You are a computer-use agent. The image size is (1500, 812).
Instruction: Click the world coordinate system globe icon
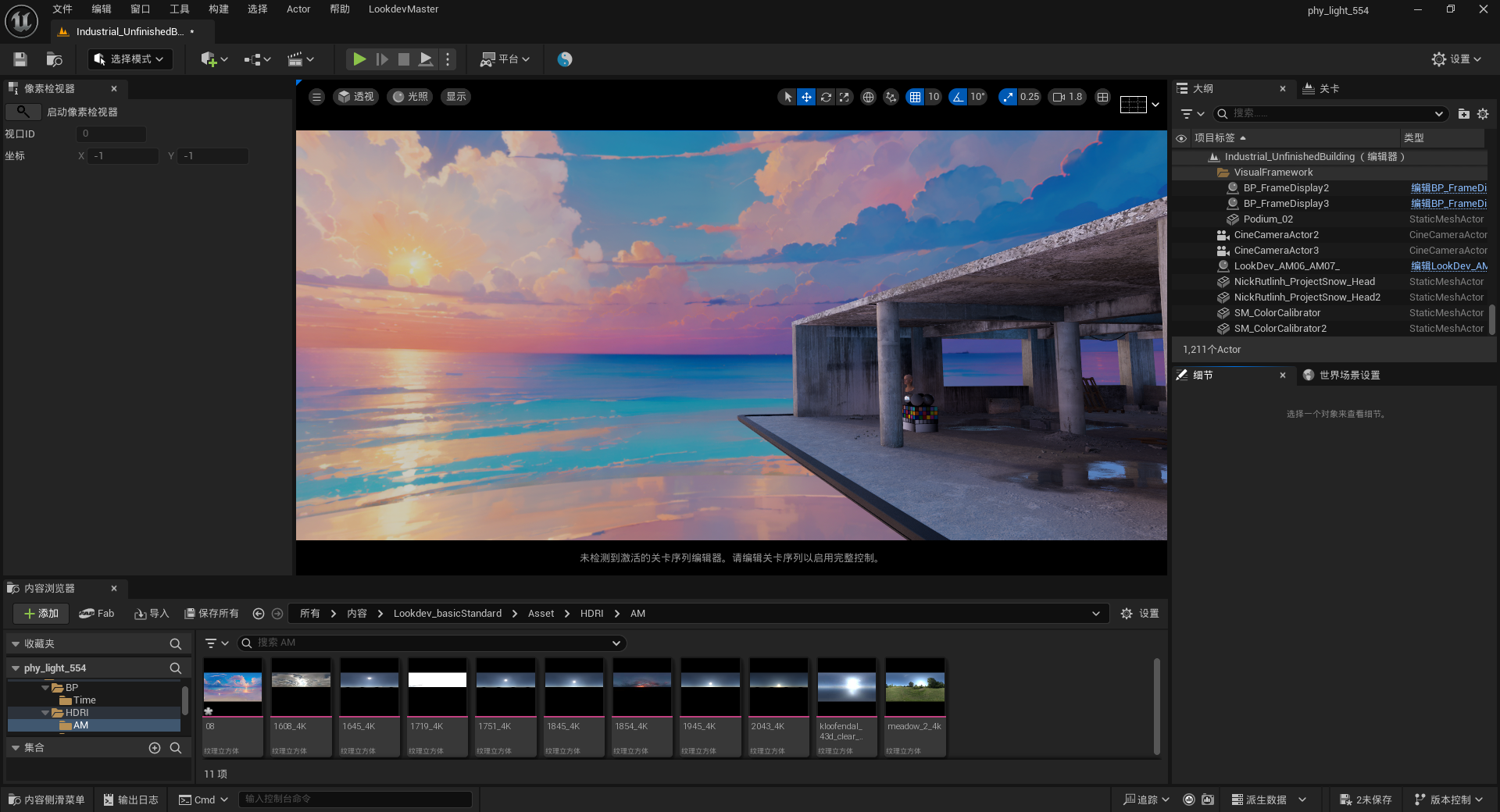coord(868,97)
